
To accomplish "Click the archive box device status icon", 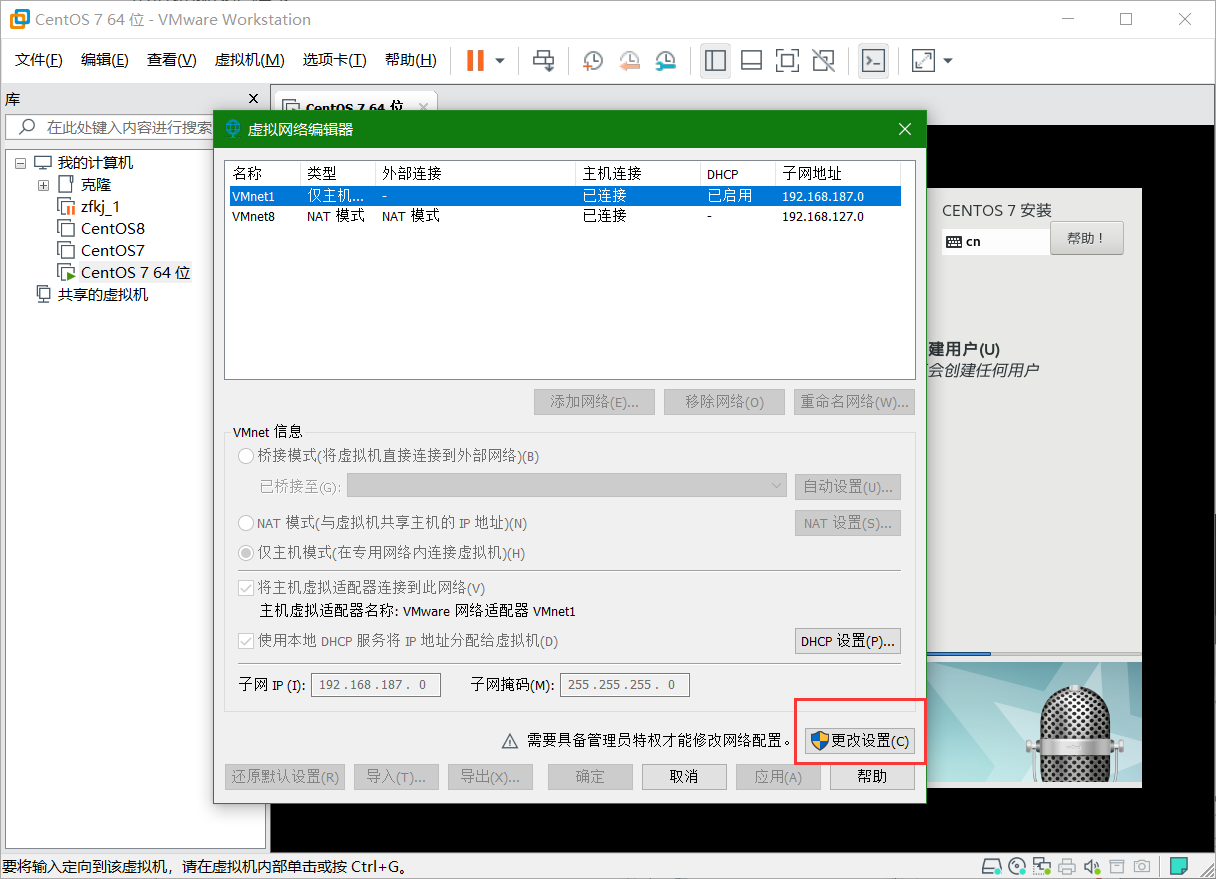I will (x=1116, y=865).
